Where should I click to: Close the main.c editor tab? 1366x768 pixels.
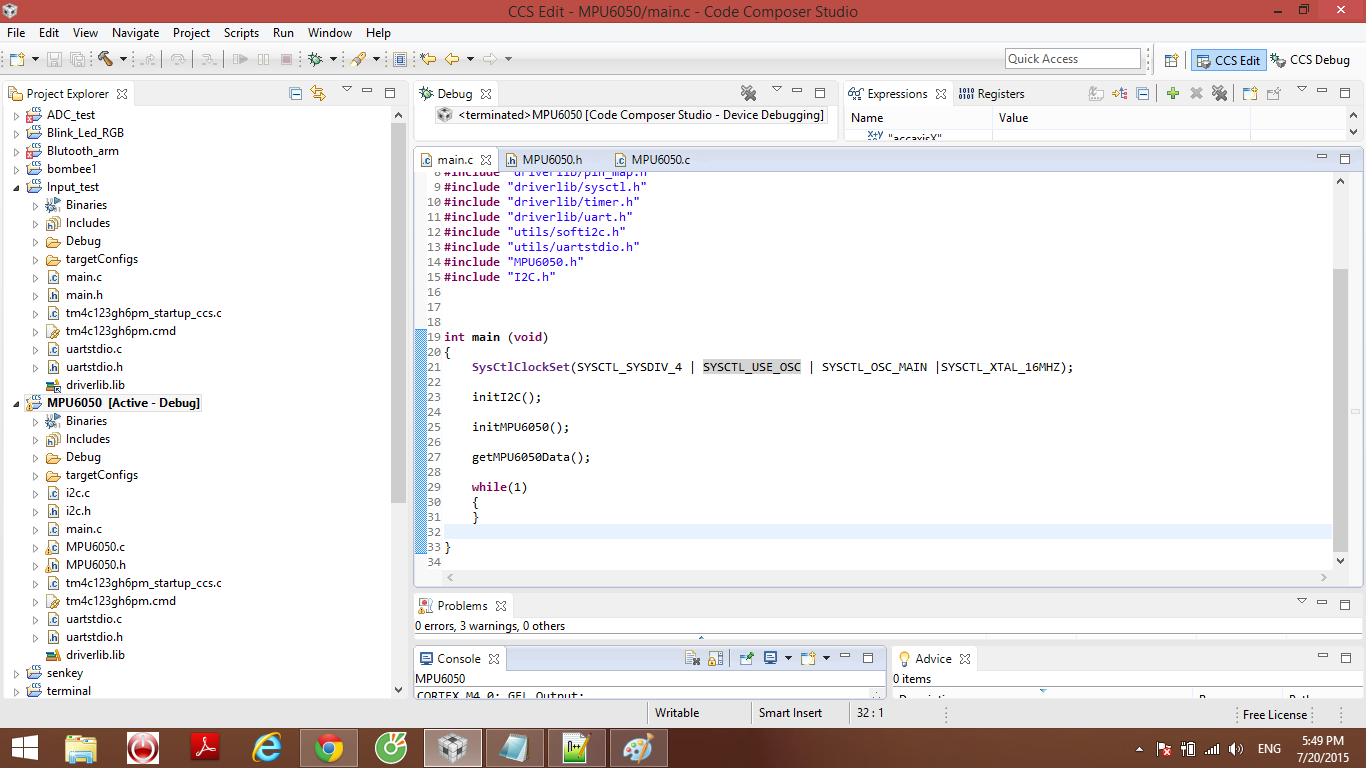pos(486,159)
